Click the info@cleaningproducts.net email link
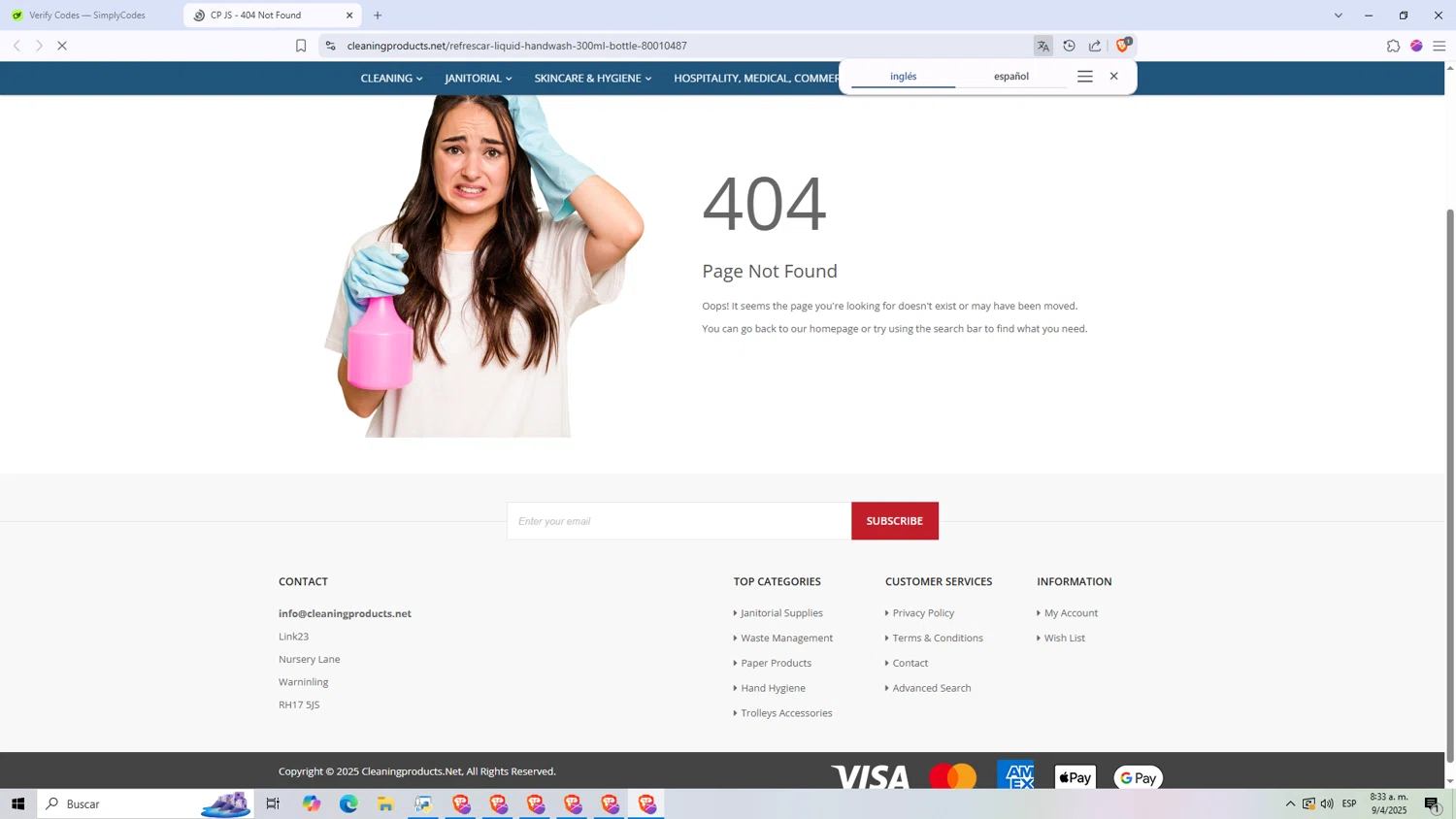The width and height of the screenshot is (1456, 819). tap(345, 613)
